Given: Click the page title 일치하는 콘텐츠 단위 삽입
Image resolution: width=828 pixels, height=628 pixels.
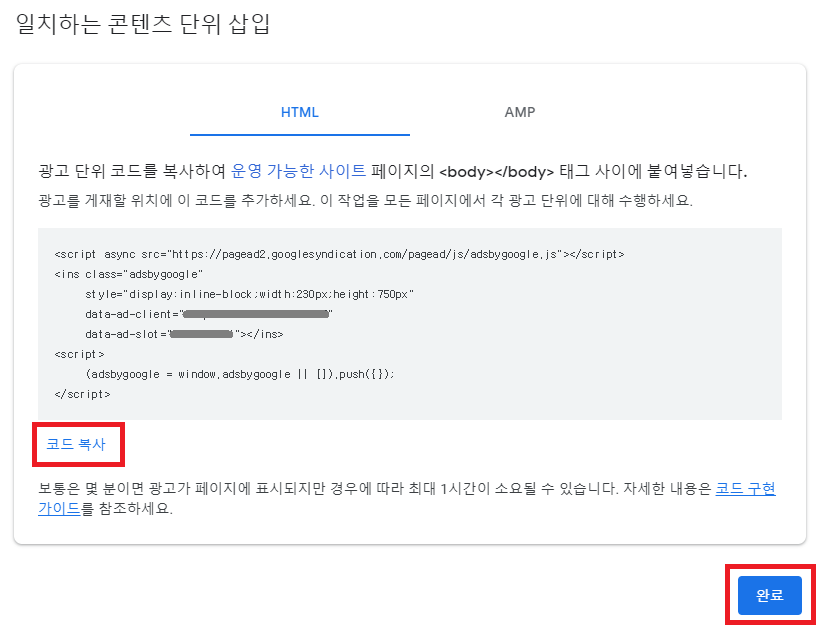Looking at the screenshot, I should [143, 24].
